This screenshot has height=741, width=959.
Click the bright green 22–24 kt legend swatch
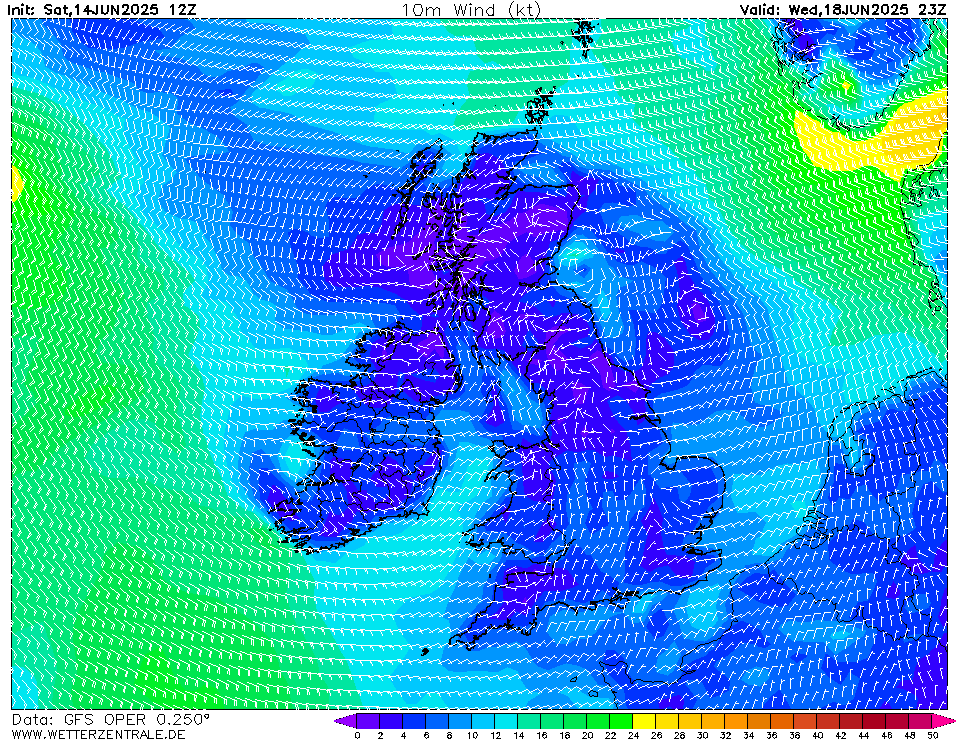click(621, 721)
